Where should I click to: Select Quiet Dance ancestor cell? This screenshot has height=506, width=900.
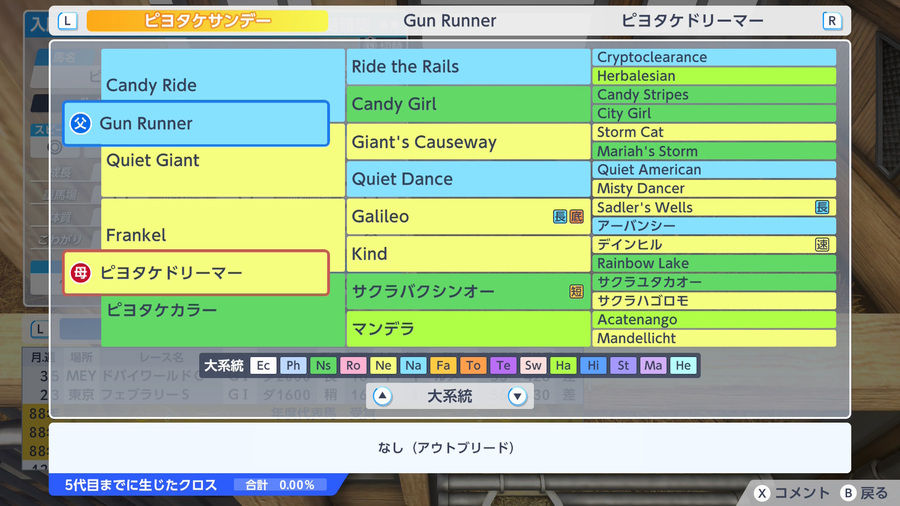(x=468, y=179)
